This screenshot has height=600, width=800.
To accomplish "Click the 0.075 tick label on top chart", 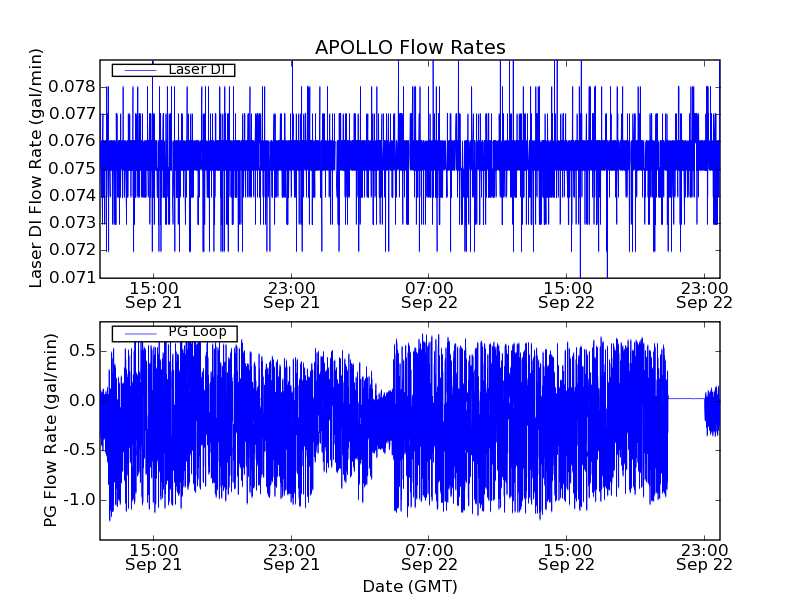I will [x=72, y=168].
